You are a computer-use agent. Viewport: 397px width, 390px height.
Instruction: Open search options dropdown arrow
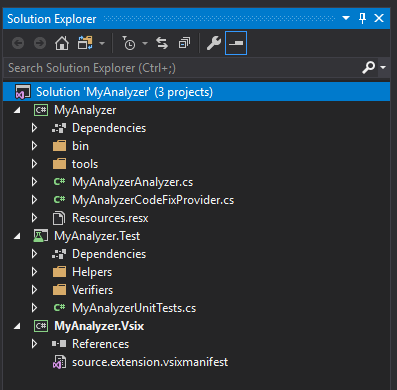(x=383, y=68)
